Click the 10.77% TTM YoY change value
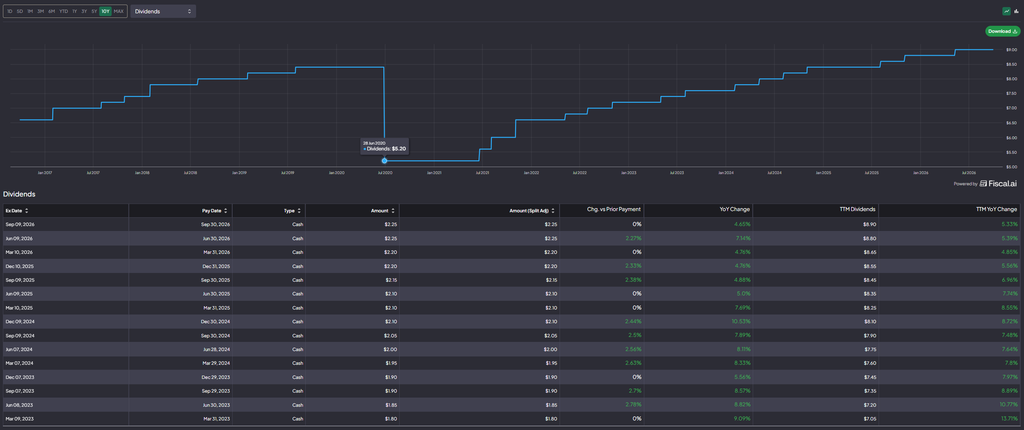 click(1010, 405)
